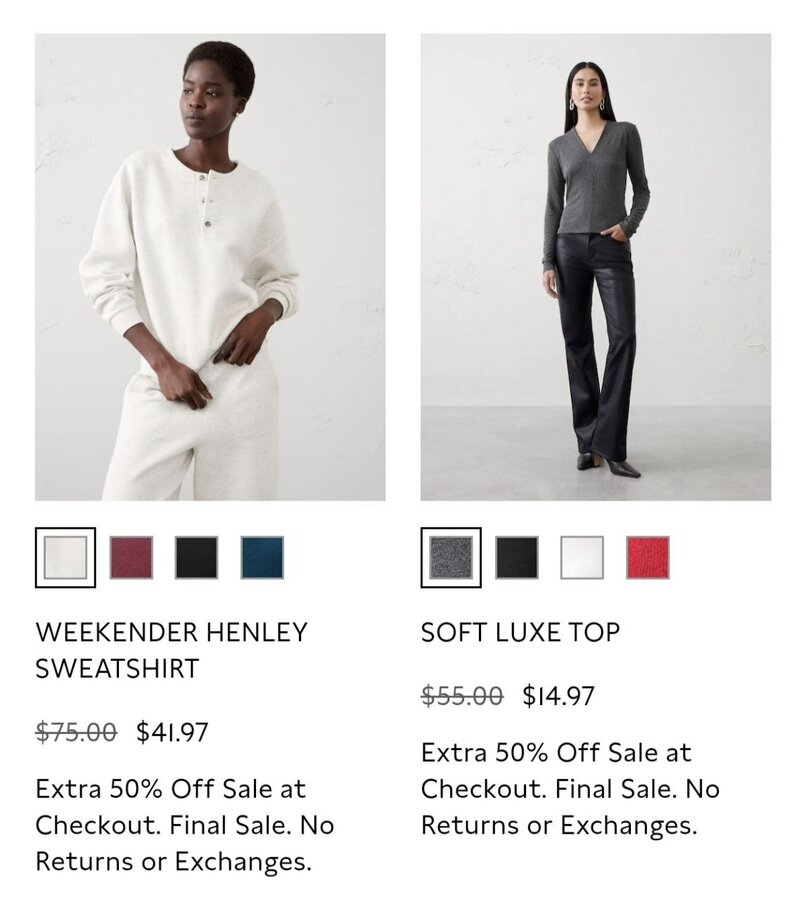Image resolution: width=806 pixels, height=900 pixels.
Task: Open the Weekender Henley Sweatshirt product image
Action: click(x=210, y=267)
